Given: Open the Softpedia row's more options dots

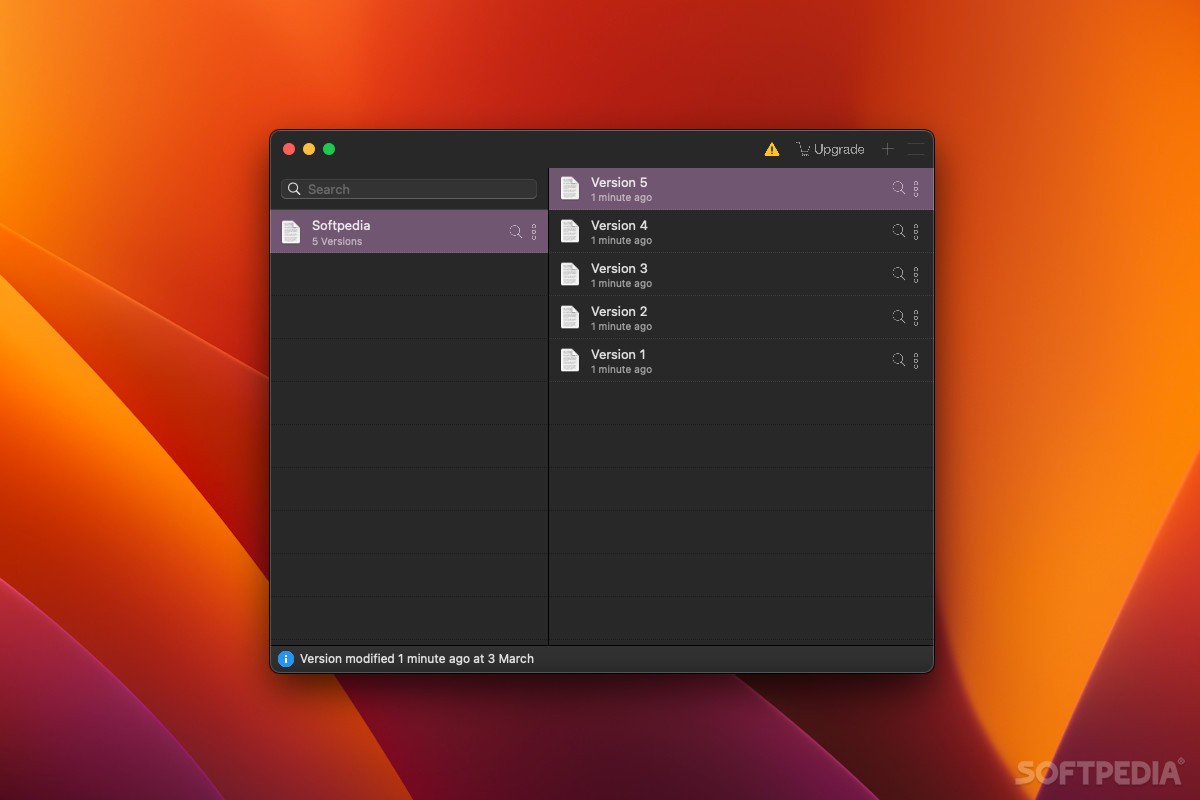Looking at the screenshot, I should 534,231.
